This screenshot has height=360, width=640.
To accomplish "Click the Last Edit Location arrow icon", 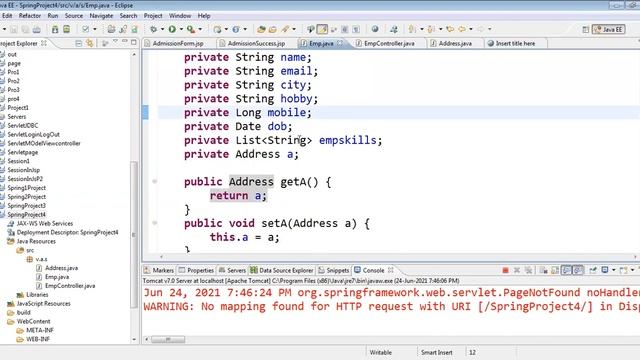I will coord(450,29).
